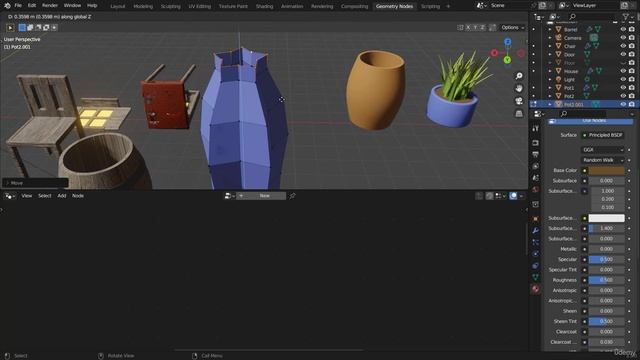
Task: Open outliner display mode dropdown
Action: coord(554,17)
